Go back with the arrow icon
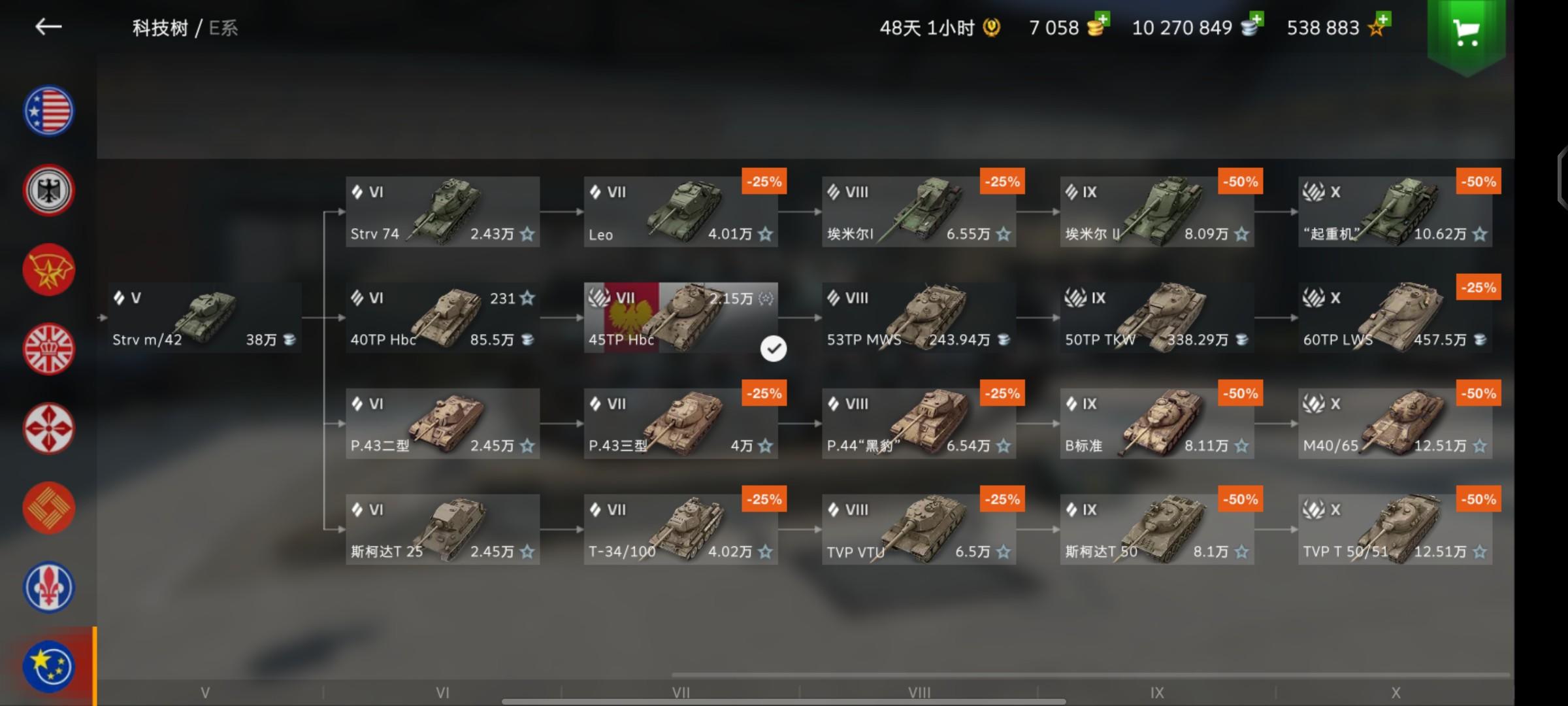The image size is (1568, 706). pyautogui.click(x=48, y=27)
